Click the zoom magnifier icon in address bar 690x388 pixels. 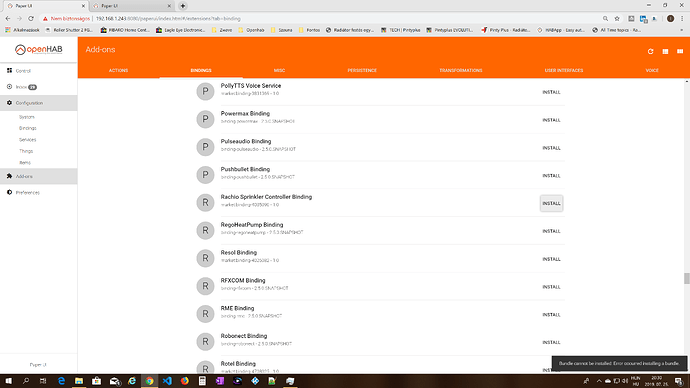[x=606, y=18]
